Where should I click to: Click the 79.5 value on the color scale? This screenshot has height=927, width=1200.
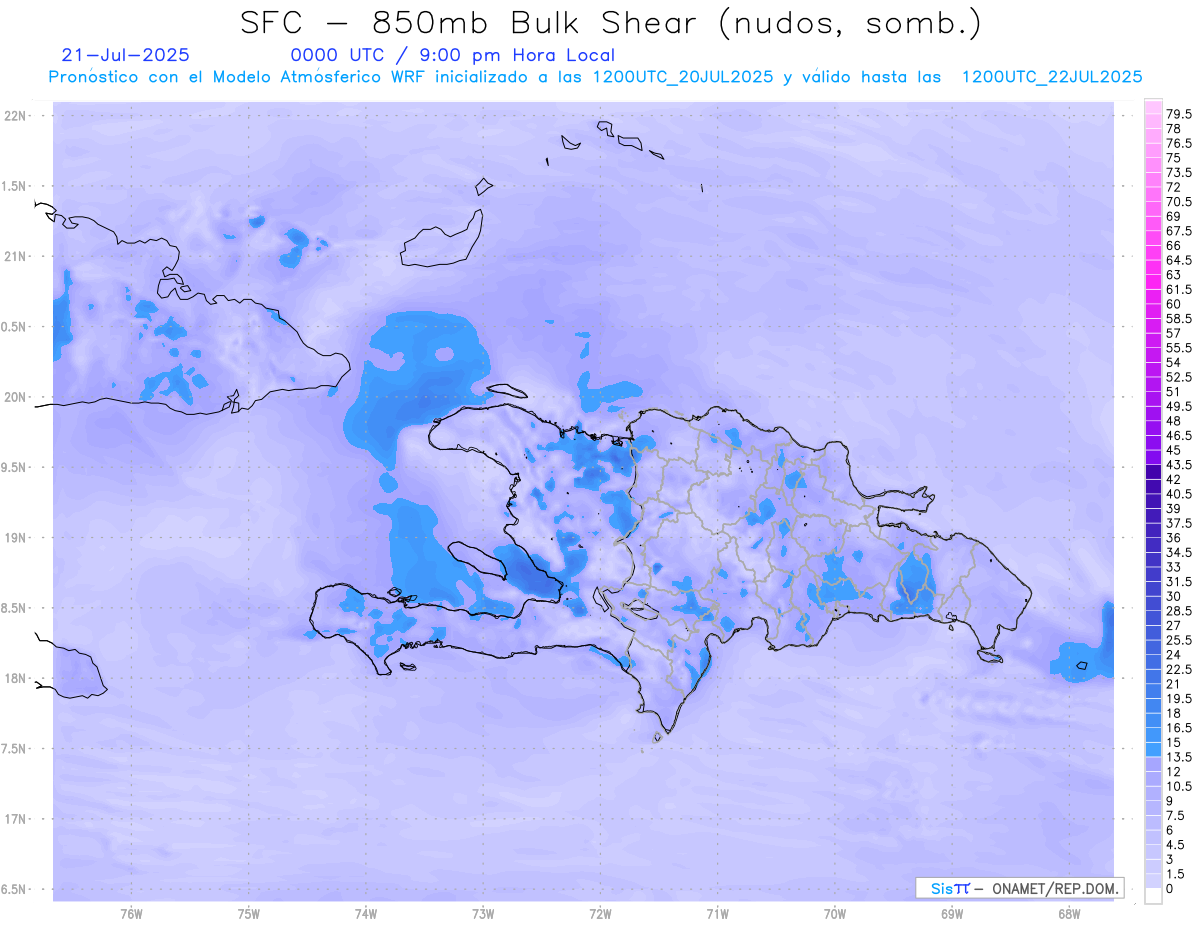(1178, 115)
